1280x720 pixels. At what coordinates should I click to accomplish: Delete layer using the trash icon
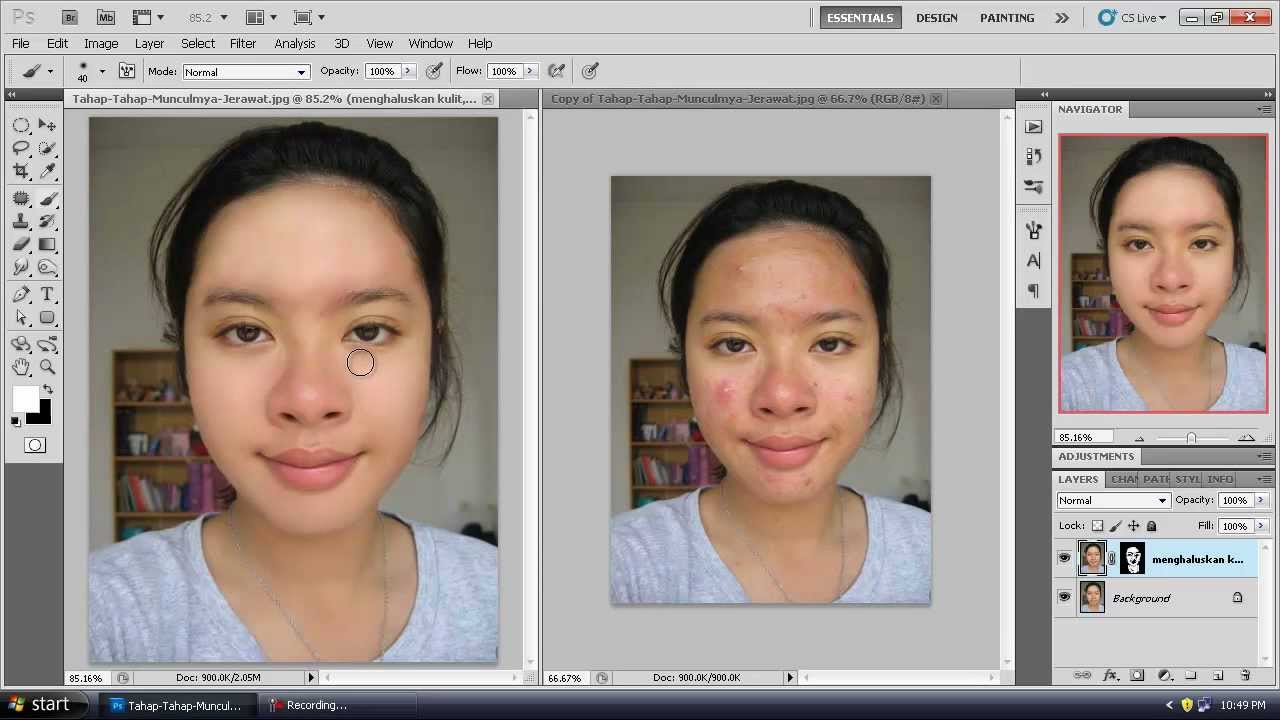tap(1245, 676)
